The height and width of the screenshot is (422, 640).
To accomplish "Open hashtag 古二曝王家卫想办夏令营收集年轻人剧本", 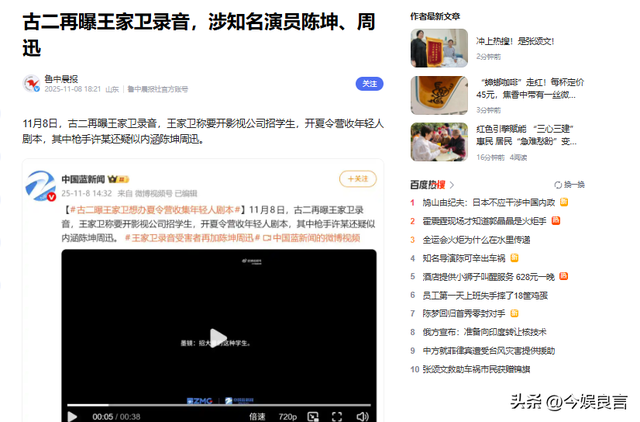I will 155,210.
